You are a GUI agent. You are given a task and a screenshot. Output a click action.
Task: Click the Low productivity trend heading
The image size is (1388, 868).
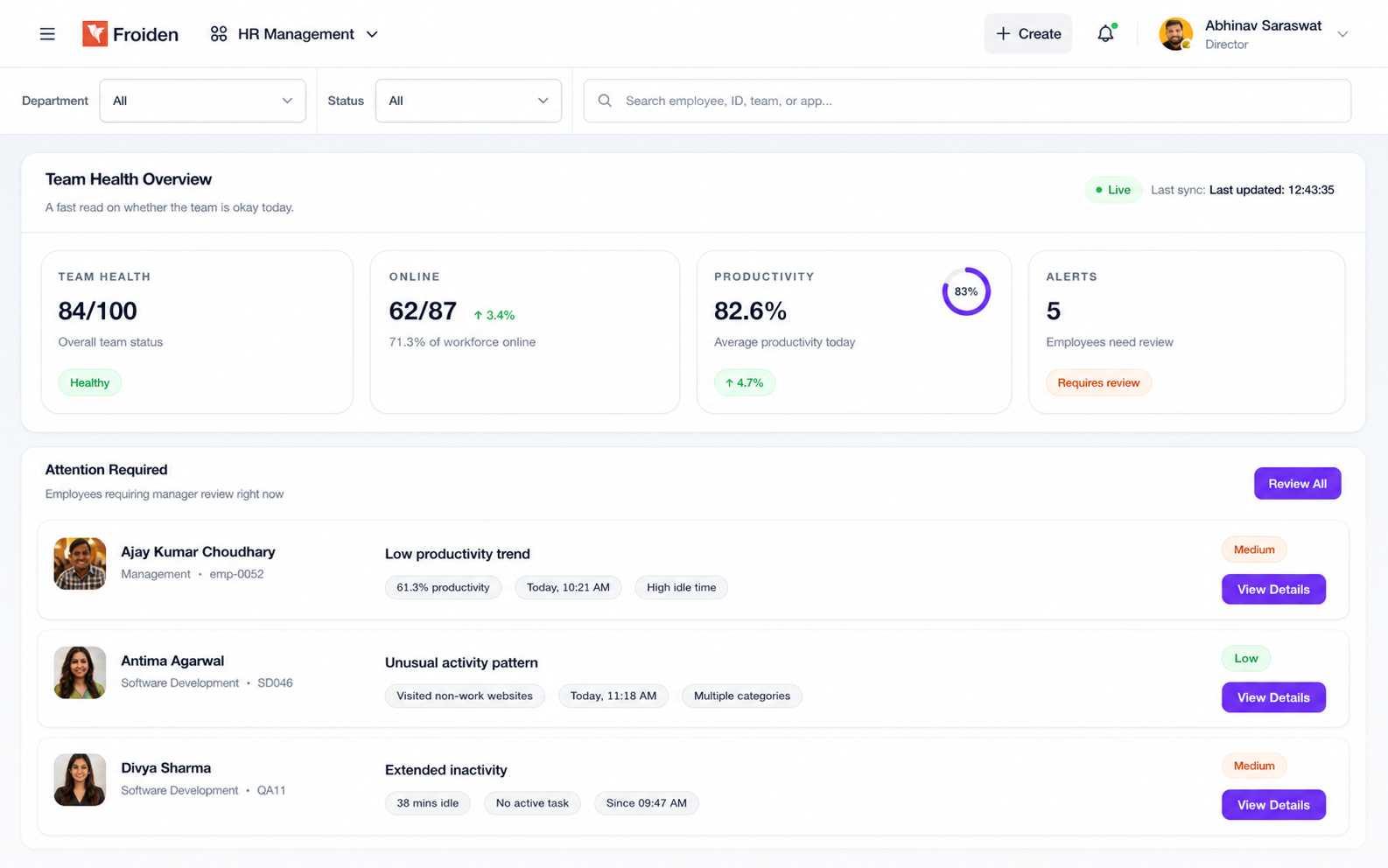coord(457,554)
